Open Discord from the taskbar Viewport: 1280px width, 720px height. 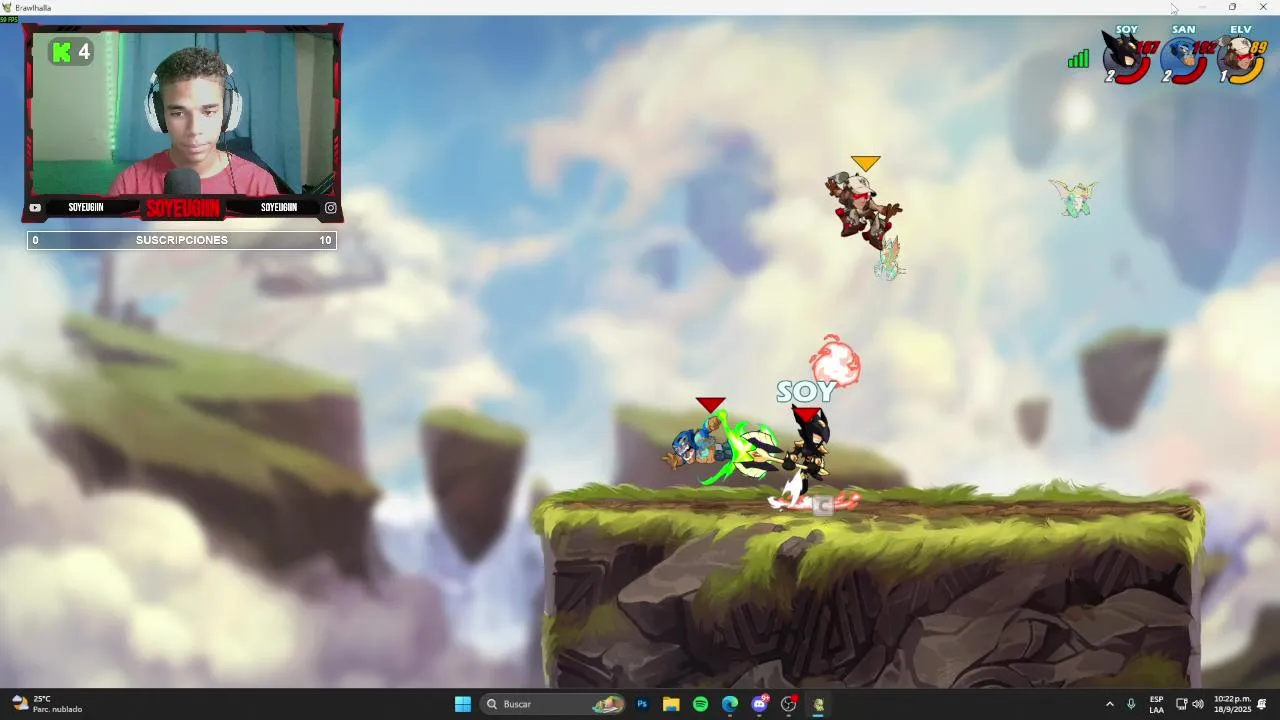(759, 704)
